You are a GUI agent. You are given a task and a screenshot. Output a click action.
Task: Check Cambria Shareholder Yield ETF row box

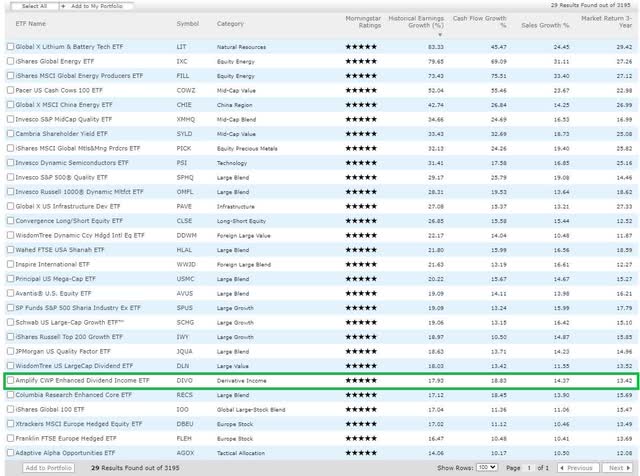[11, 133]
